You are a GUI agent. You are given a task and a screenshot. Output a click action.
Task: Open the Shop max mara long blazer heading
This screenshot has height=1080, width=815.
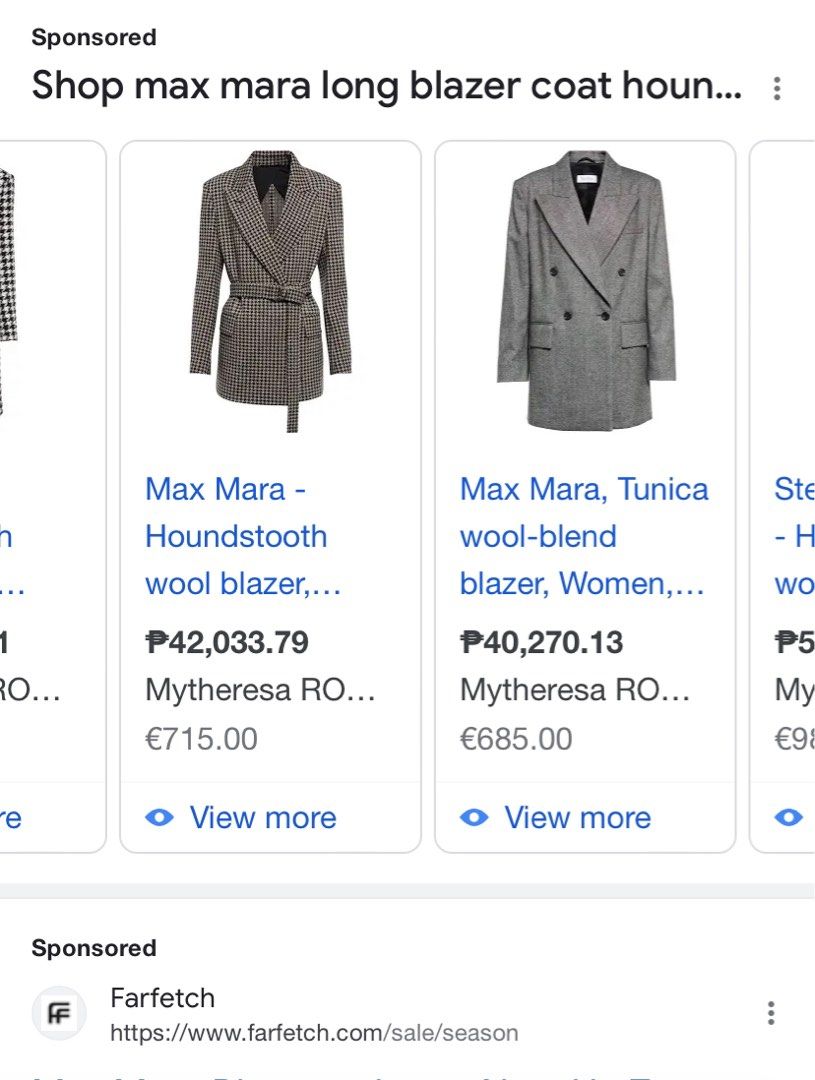[386, 86]
